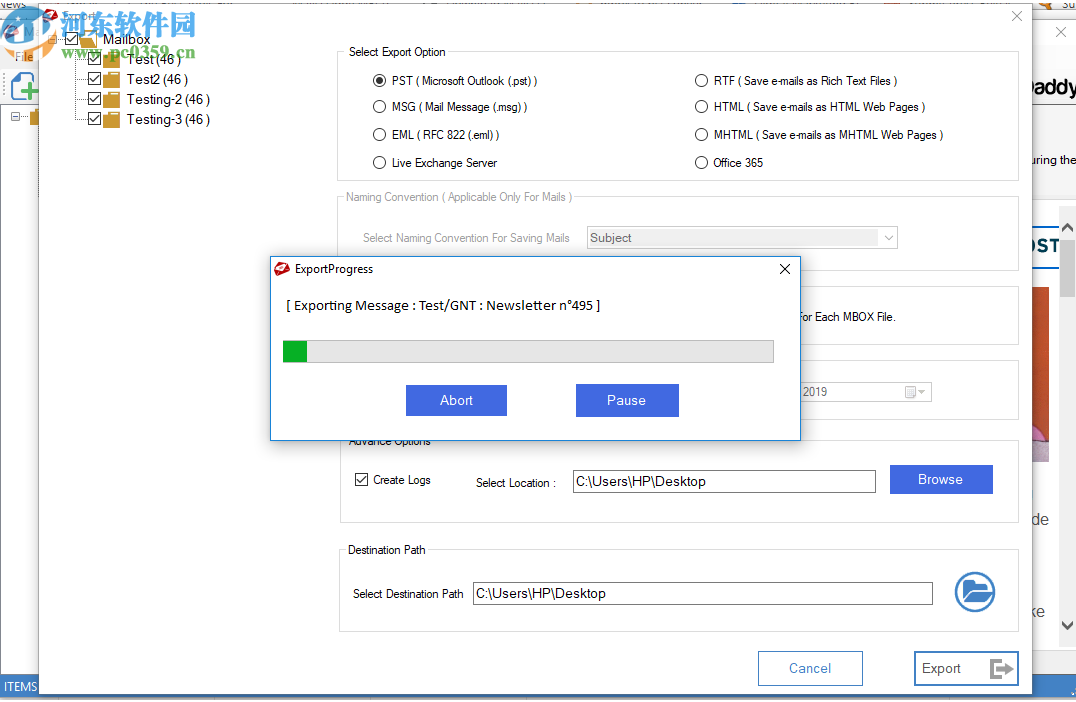Click the add-new-file icon in left sidebar
This screenshot has width=1076, height=702.
pyautogui.click(x=22, y=86)
